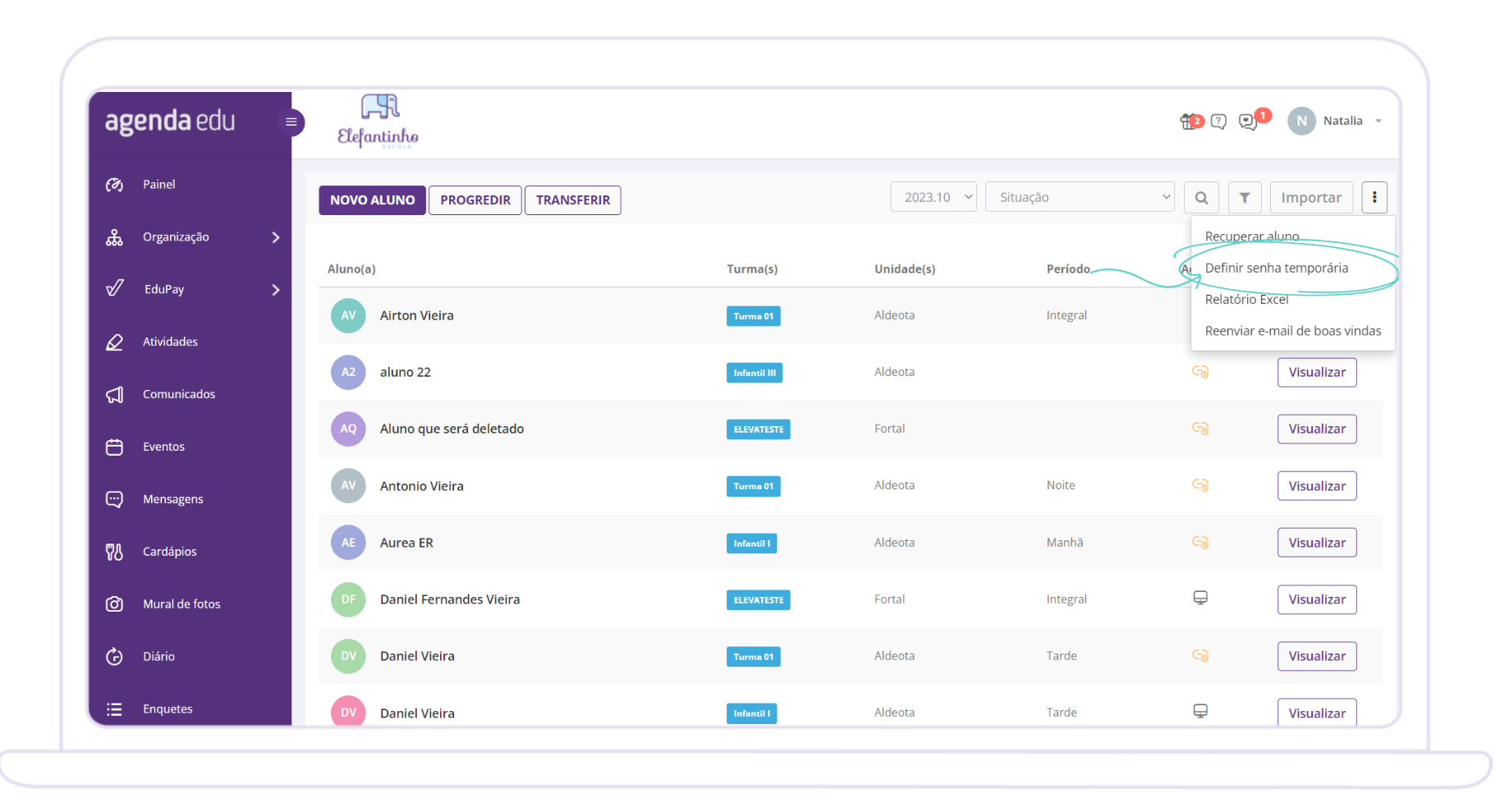Click the student name Antonio Vieira
The image size is (1500, 812).
pyautogui.click(x=421, y=486)
